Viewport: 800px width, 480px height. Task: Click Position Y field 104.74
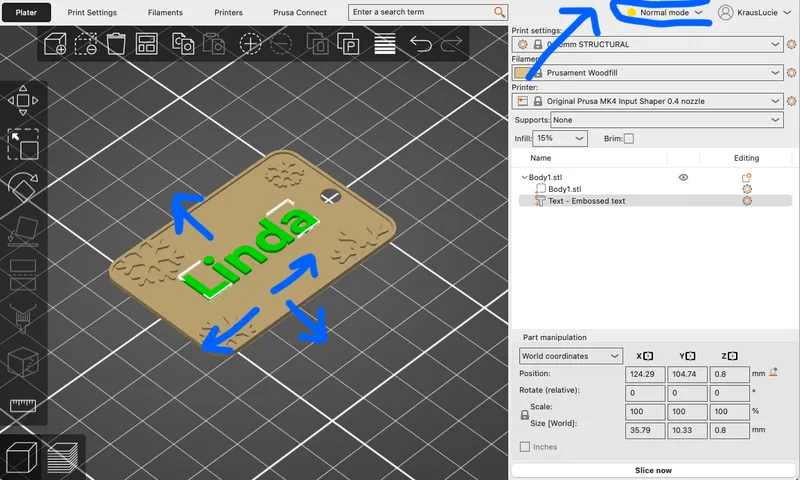[687, 374]
